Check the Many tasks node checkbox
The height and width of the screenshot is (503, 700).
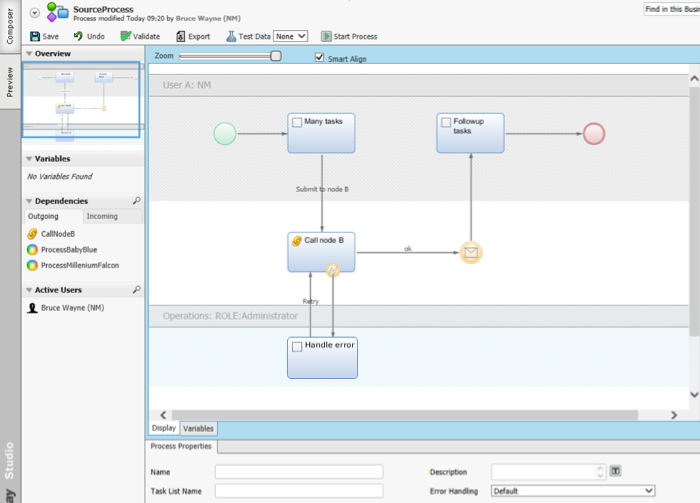point(297,122)
